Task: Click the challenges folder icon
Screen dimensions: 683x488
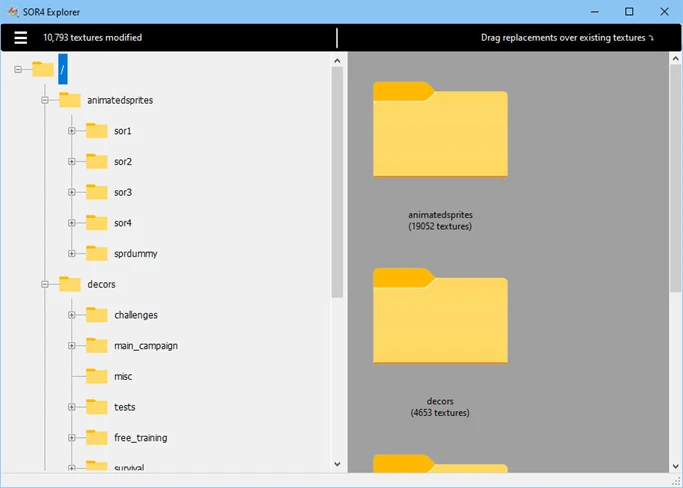Action: coord(97,315)
